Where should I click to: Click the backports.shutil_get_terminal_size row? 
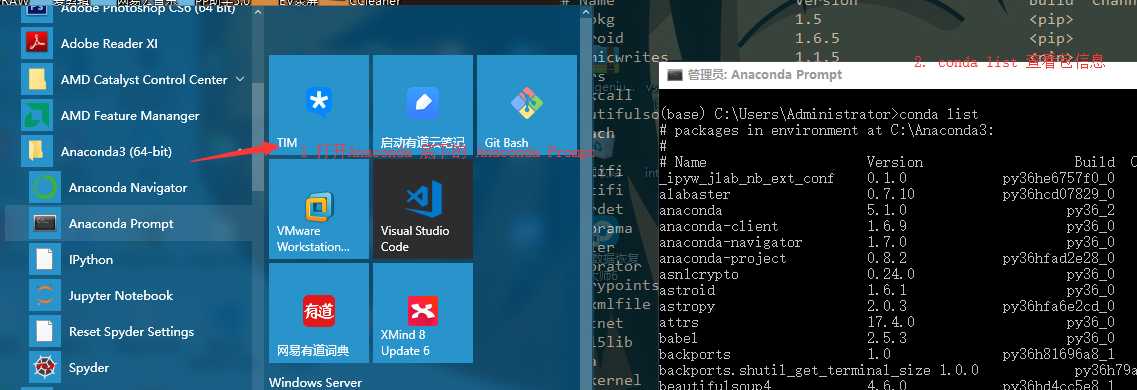pyautogui.click(x=898, y=370)
